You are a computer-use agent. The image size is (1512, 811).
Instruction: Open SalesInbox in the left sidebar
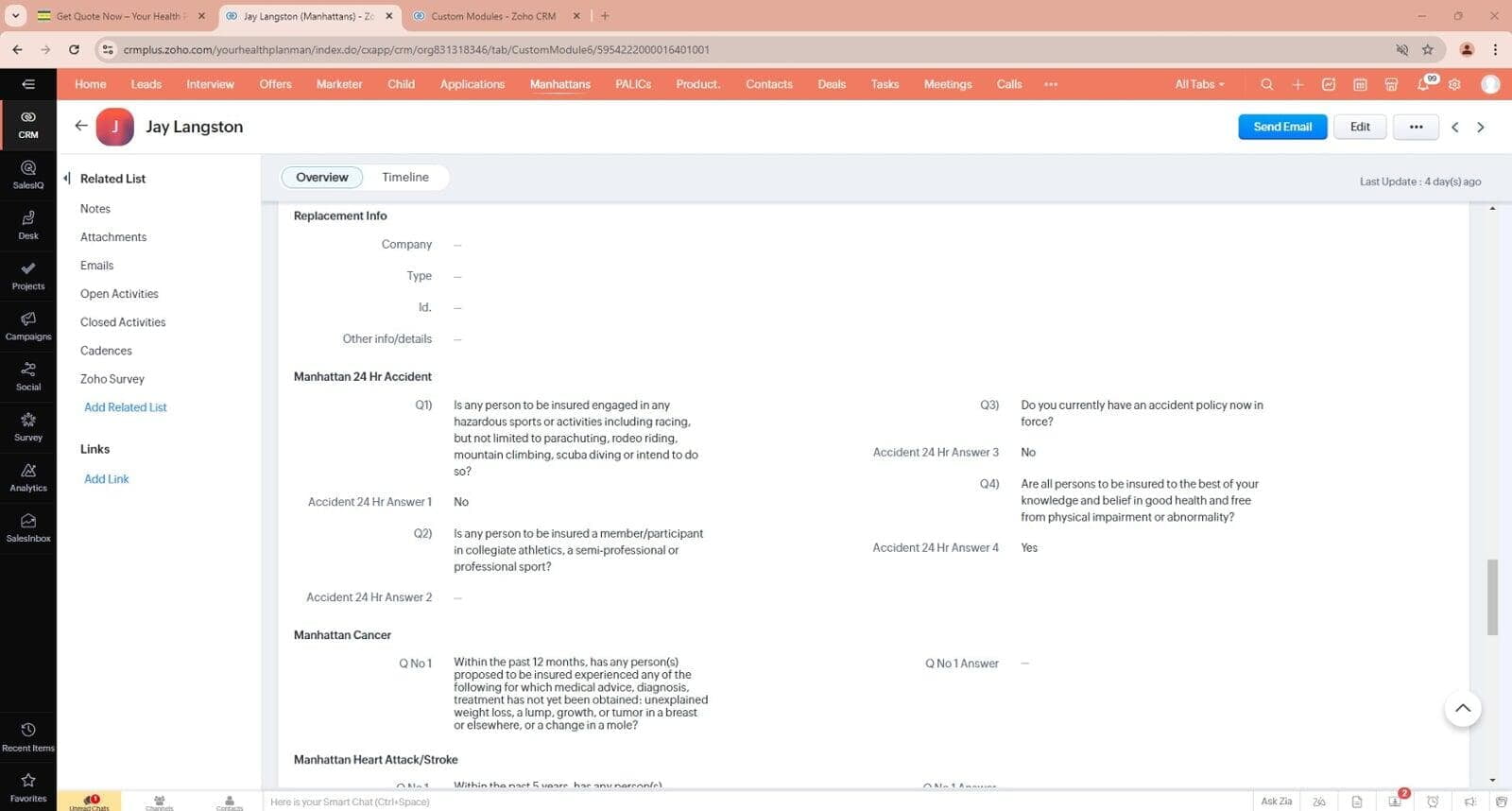(x=28, y=527)
